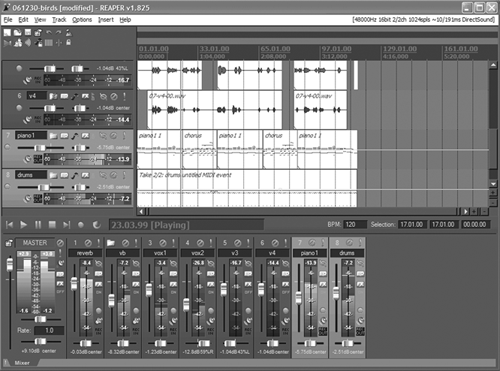Open the Insert menu
This screenshot has height=371, width=500.
[106, 20]
